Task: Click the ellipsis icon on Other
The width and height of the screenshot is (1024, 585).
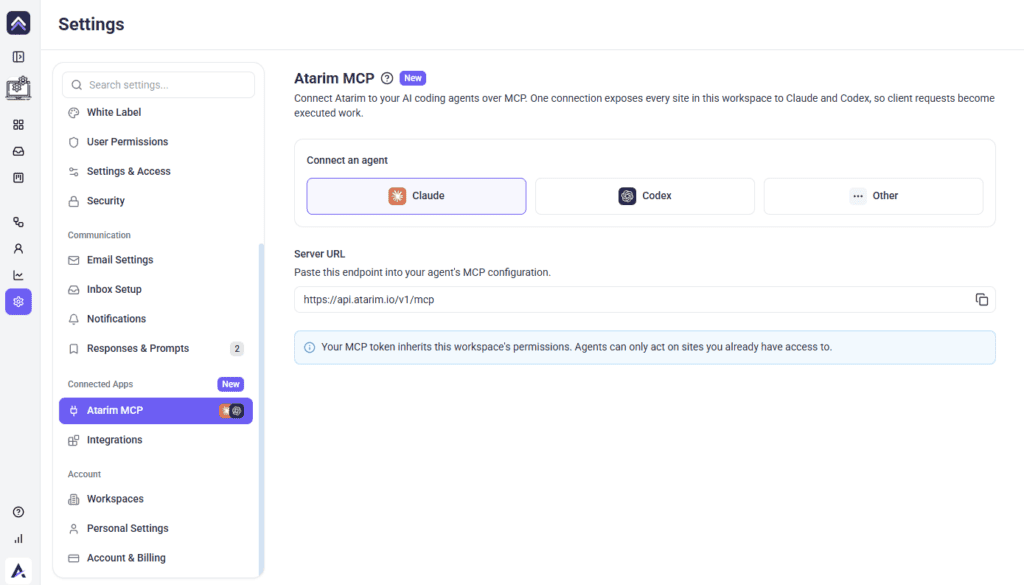Action: click(857, 196)
